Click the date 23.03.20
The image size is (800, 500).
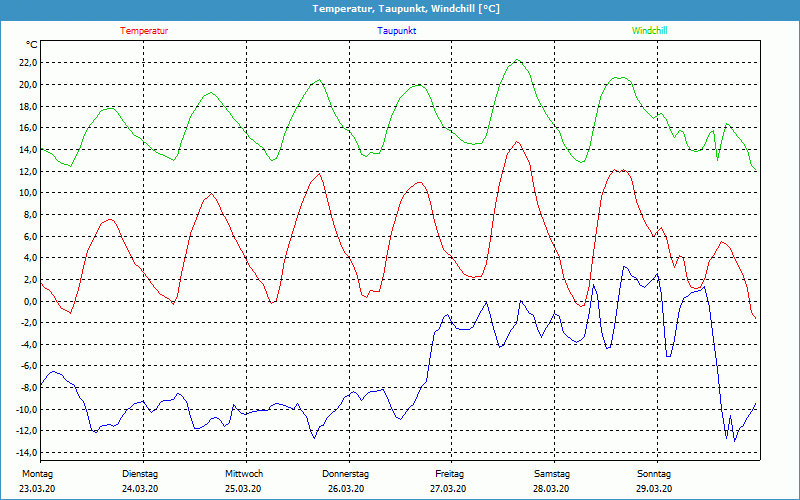[37, 489]
